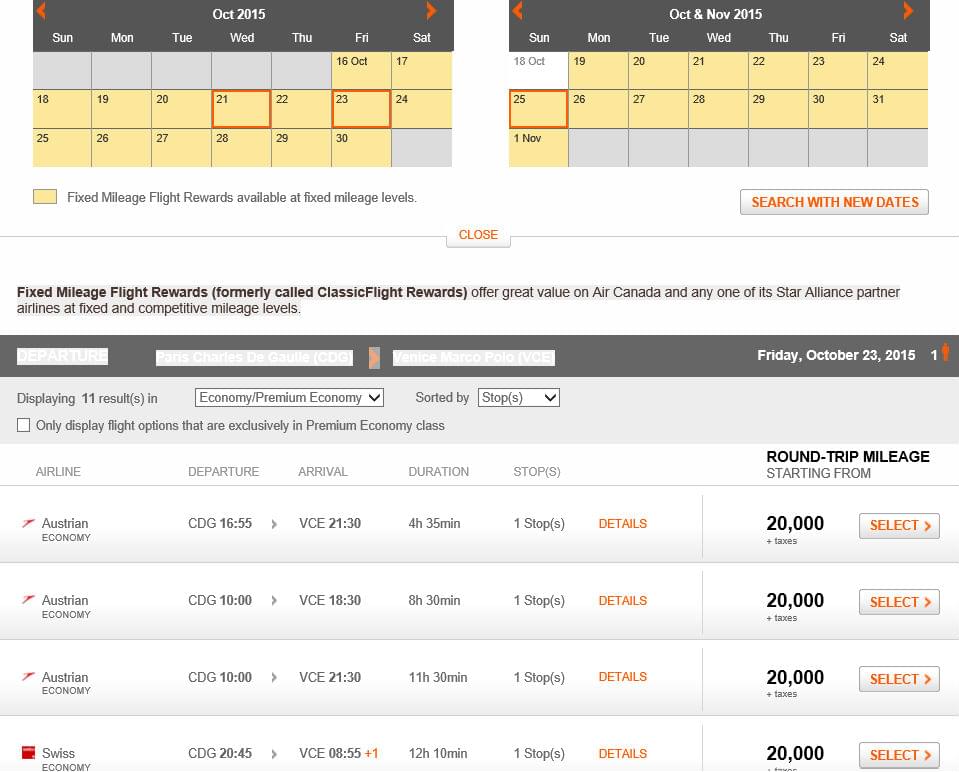This screenshot has height=772, width=959.
Task: Pick October 25 in the return calendar
Action: point(538,109)
